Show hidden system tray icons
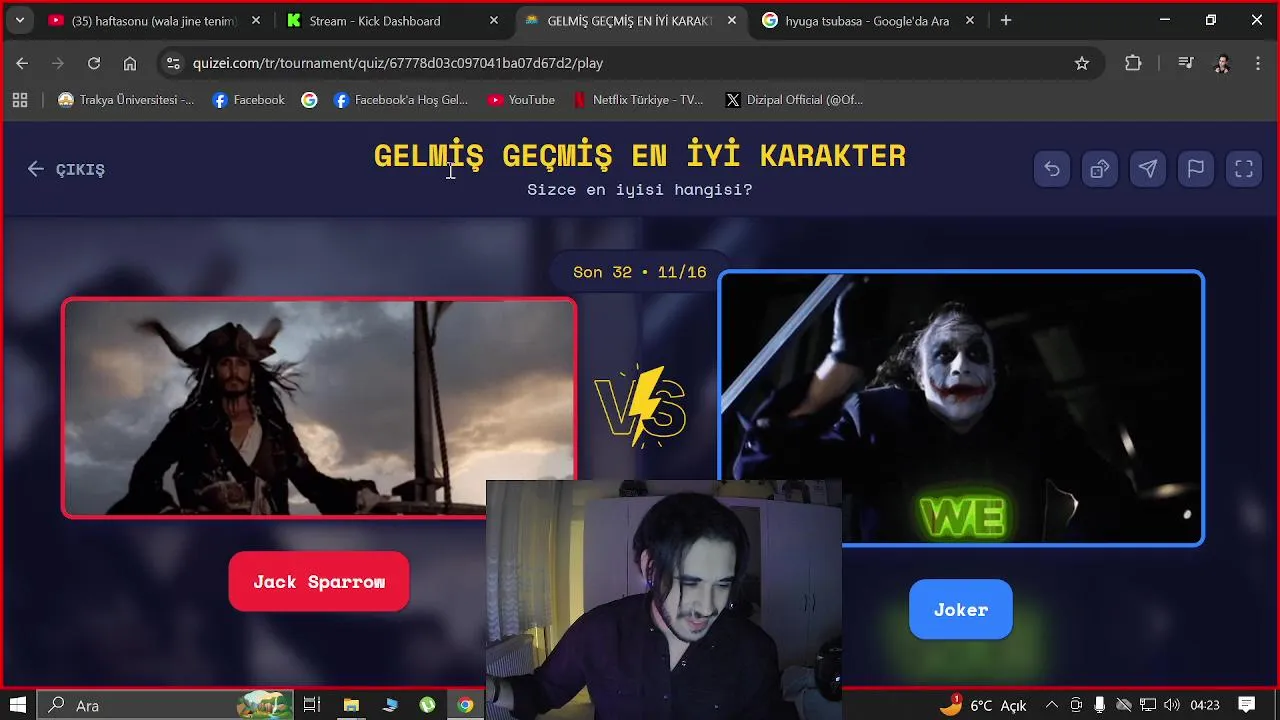 point(1052,705)
